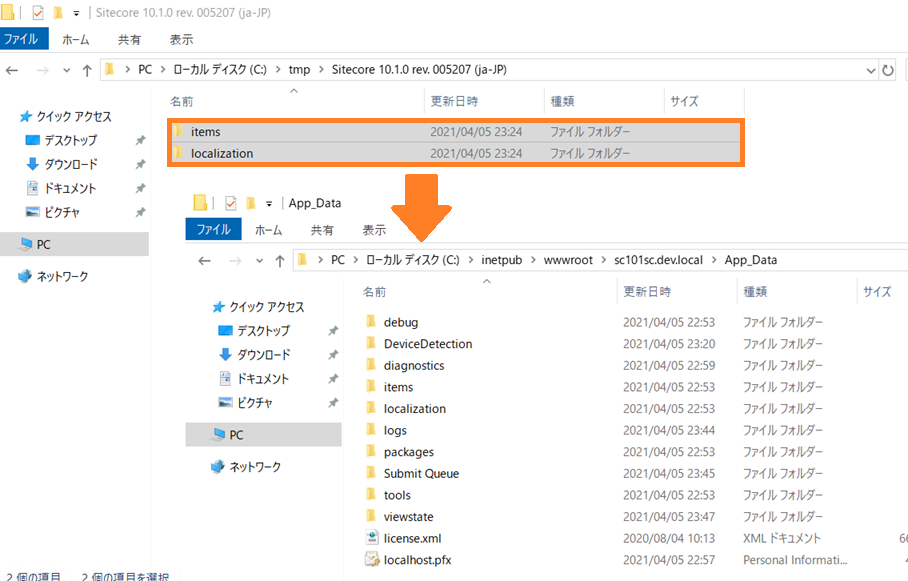Click sc101sc.dev.local in App_Data breadcrumb
Viewport: 908px width, 581px height.
tap(658, 260)
